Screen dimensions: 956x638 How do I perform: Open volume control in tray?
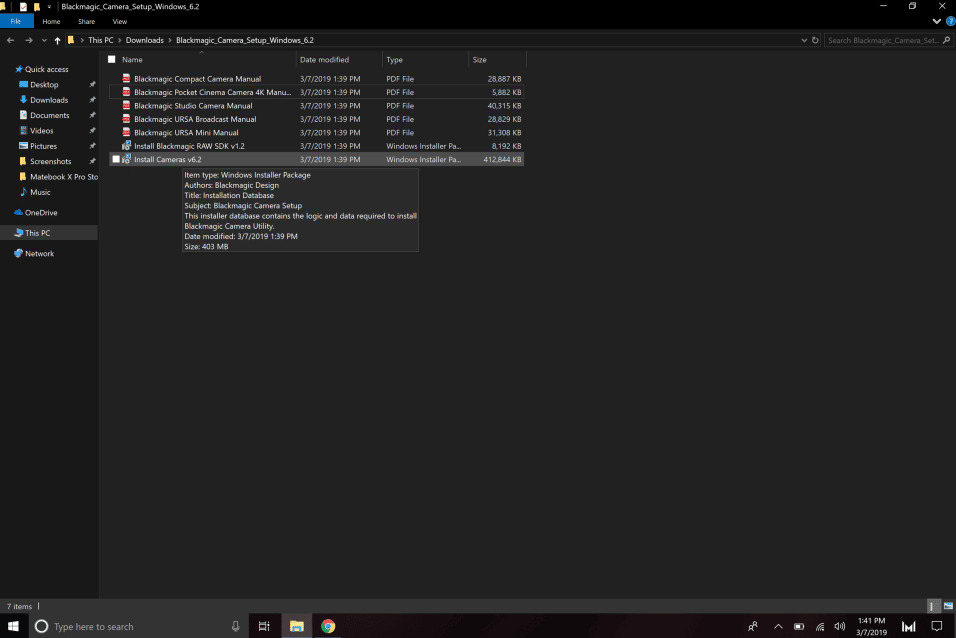point(840,626)
